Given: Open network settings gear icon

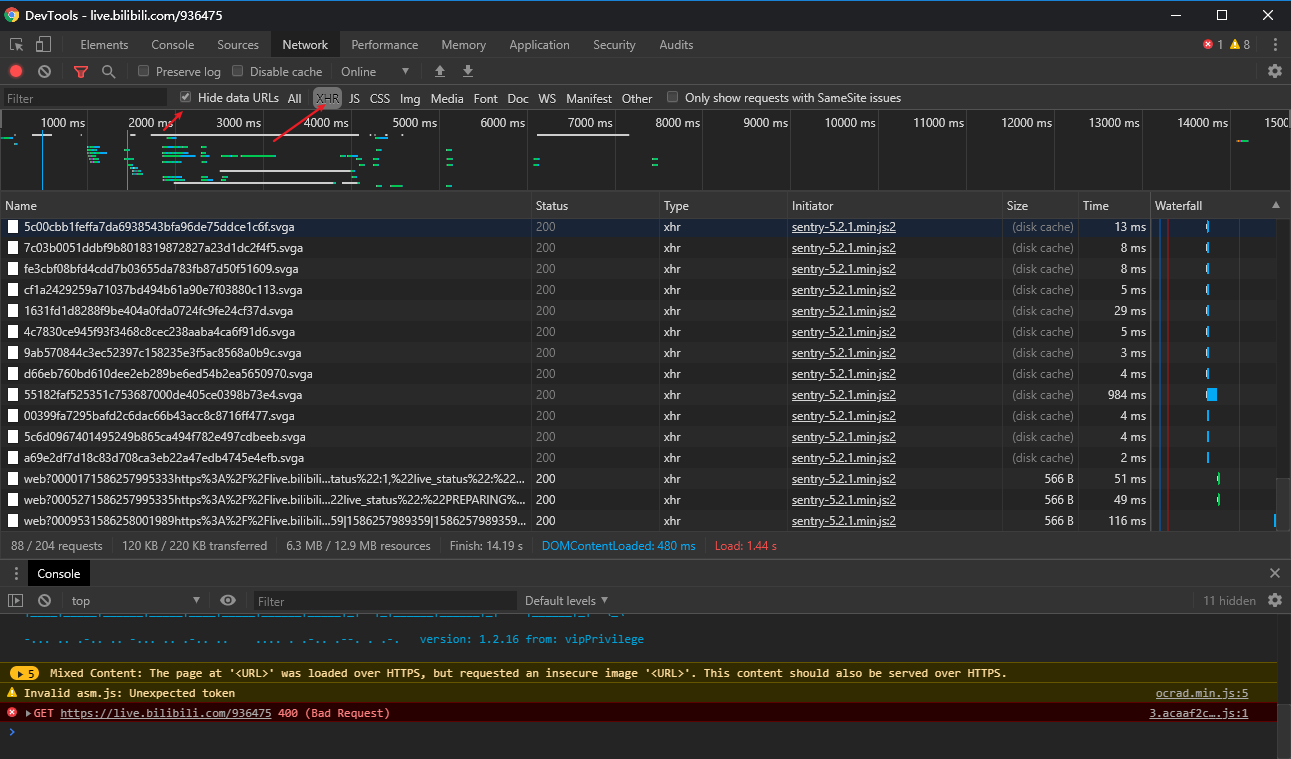Looking at the screenshot, I should [x=1274, y=72].
